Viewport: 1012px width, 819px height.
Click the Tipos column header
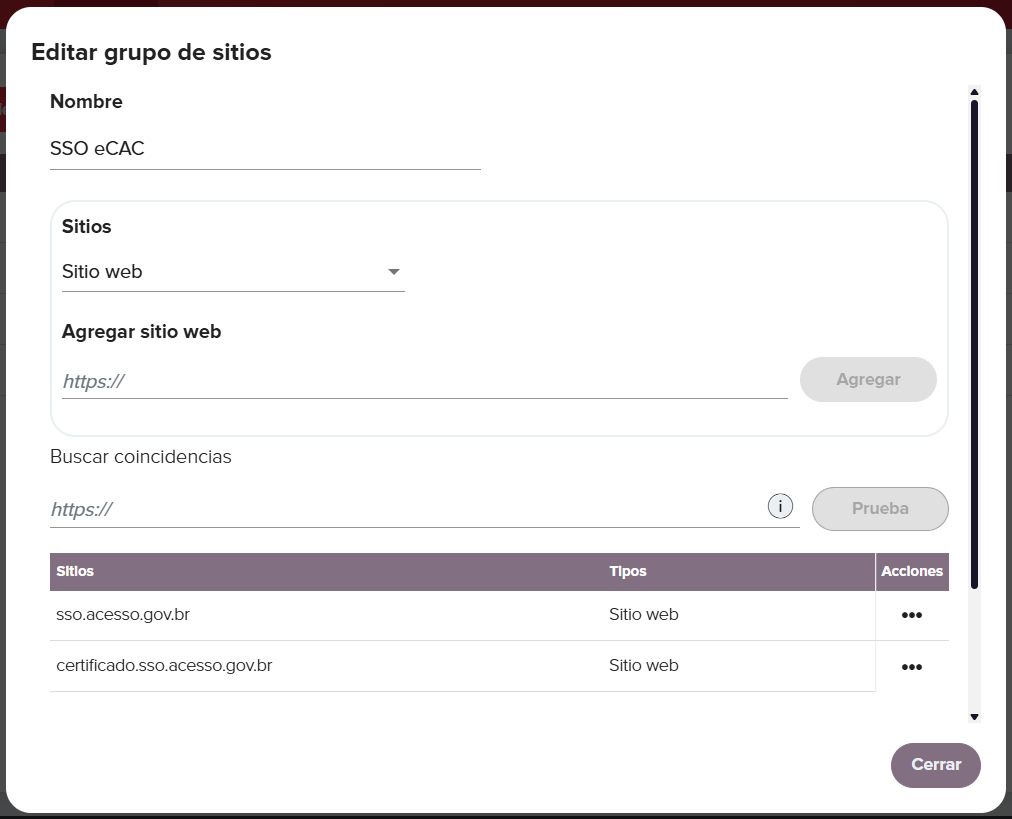(628, 571)
